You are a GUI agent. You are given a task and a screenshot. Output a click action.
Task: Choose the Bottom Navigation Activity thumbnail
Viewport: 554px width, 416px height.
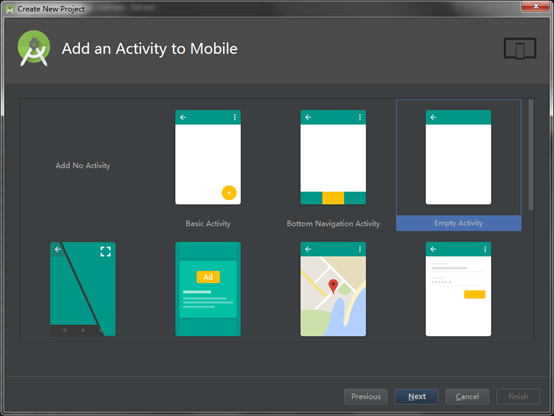[333, 157]
